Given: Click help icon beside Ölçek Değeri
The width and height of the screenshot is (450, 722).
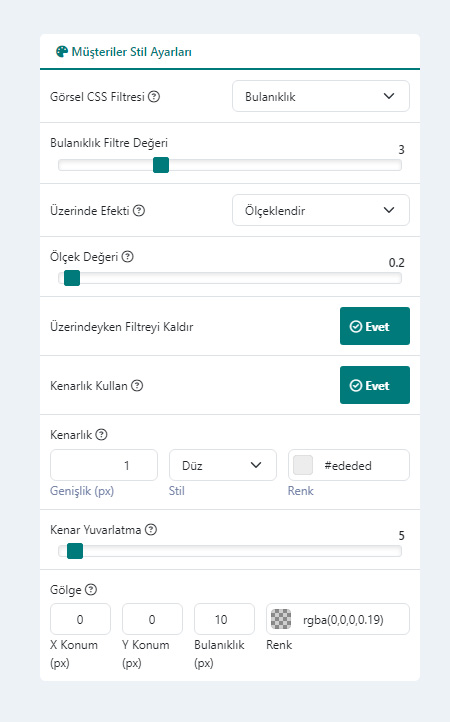Looking at the screenshot, I should click(x=128, y=256).
